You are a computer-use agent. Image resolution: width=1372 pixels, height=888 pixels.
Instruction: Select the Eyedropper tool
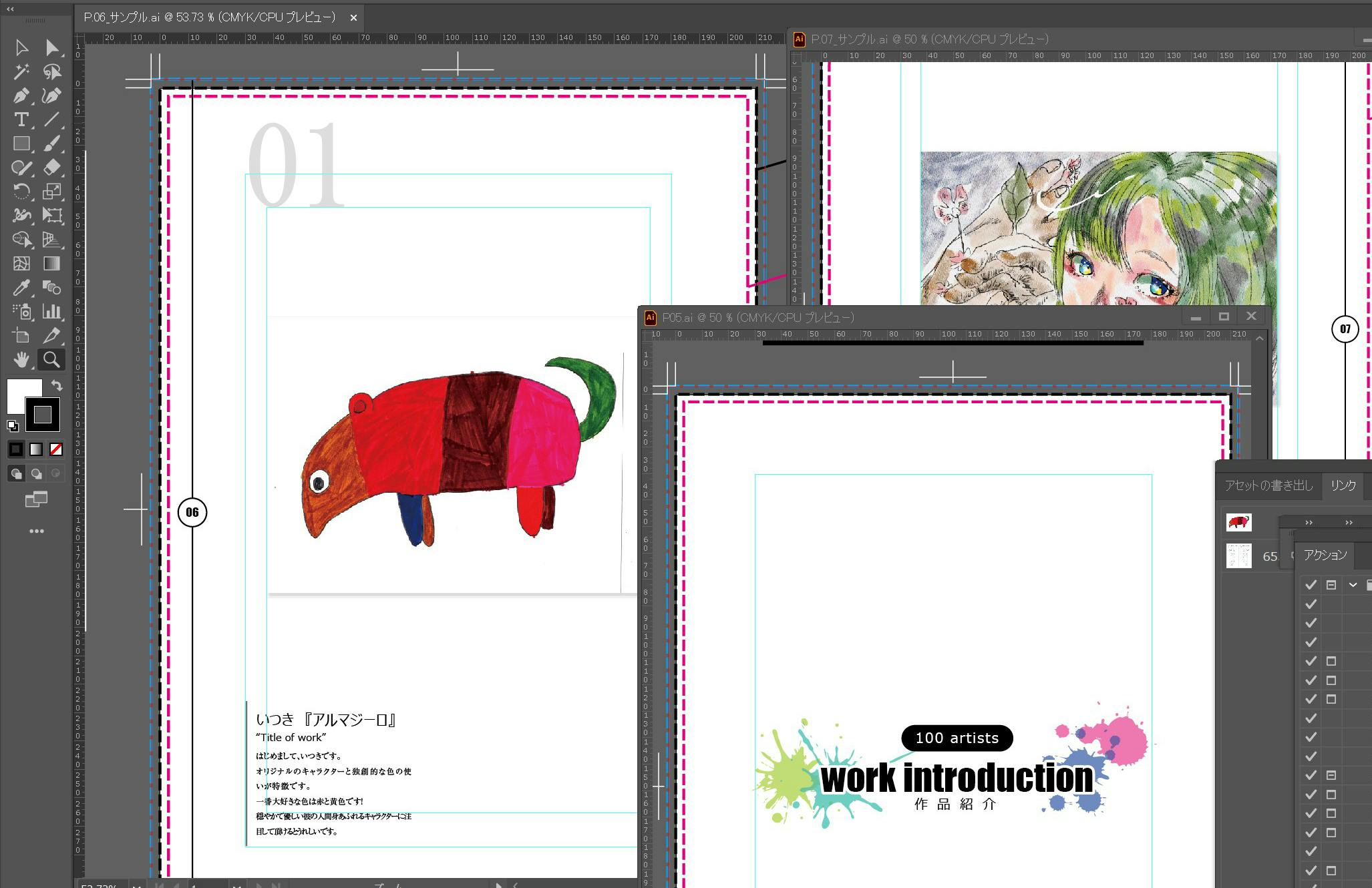pyautogui.click(x=21, y=288)
